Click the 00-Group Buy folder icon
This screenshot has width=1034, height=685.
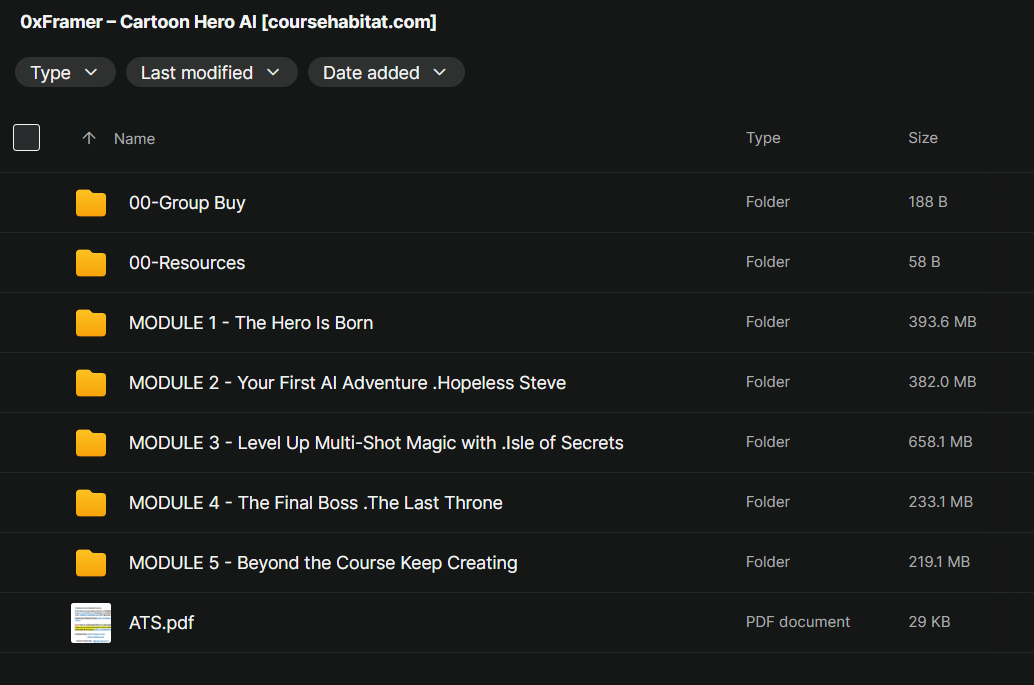click(x=91, y=203)
